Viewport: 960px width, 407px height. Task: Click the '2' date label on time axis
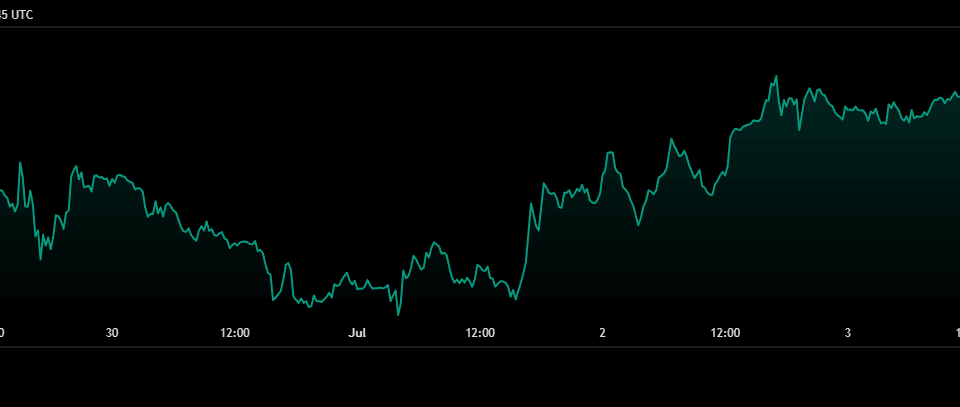click(602, 333)
